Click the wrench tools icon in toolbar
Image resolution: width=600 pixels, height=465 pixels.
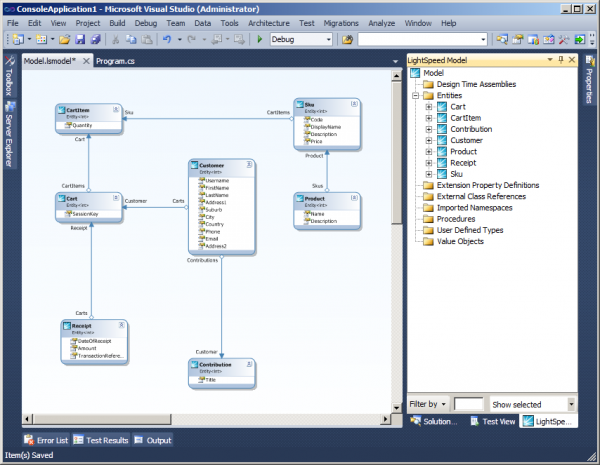click(x=564, y=39)
